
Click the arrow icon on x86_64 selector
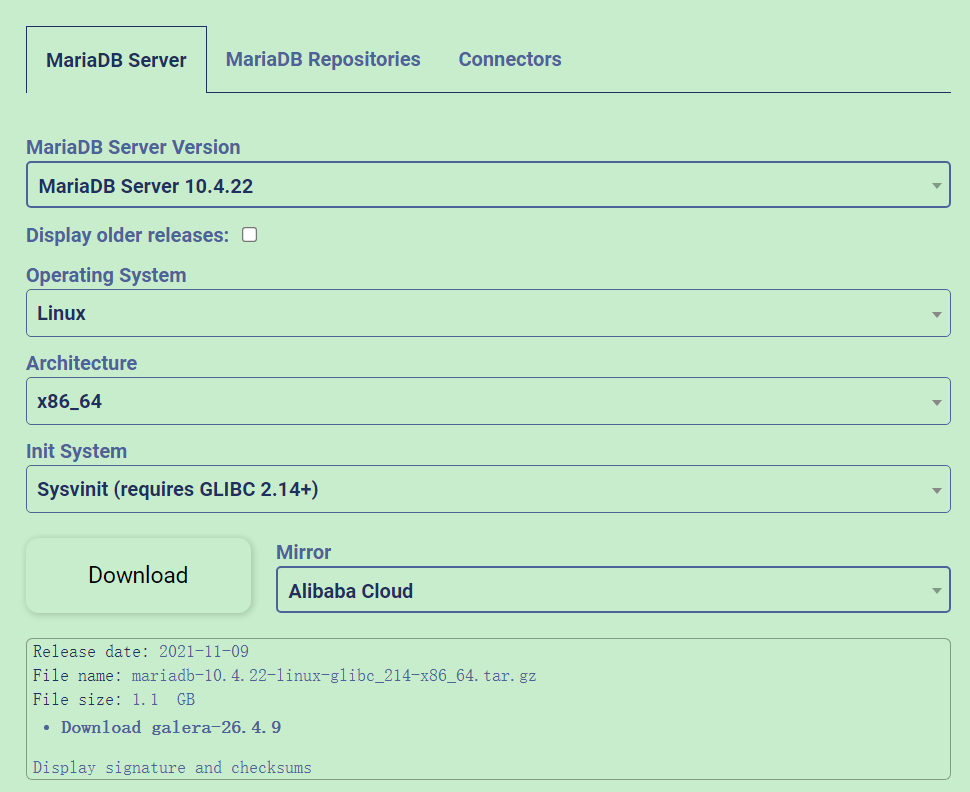point(937,401)
